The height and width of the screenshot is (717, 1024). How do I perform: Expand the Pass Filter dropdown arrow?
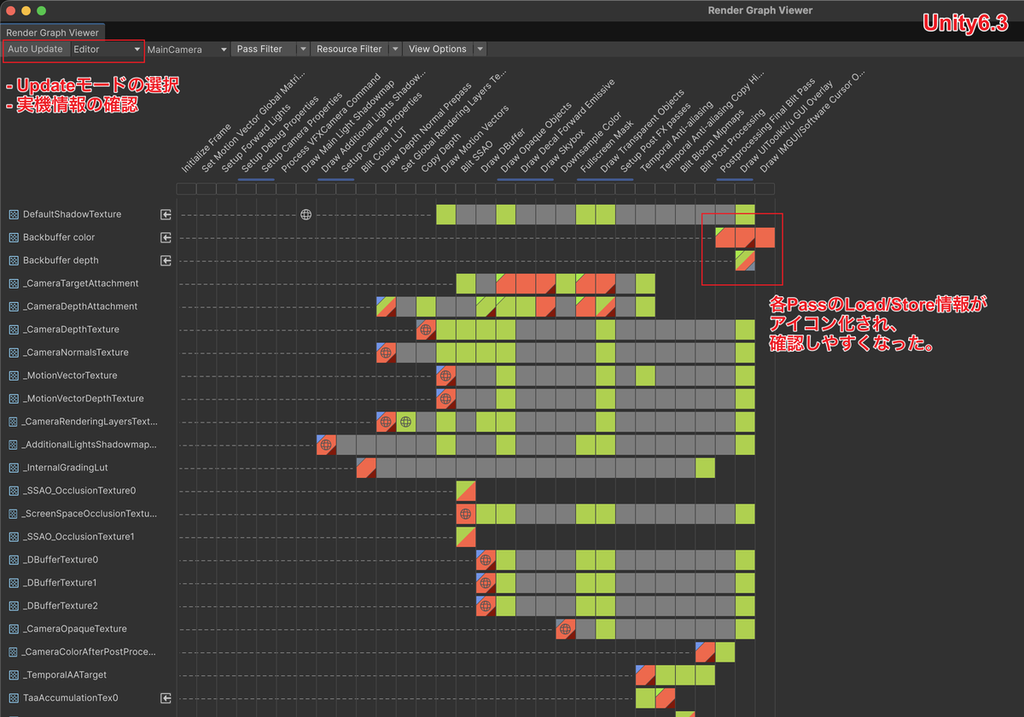click(x=302, y=49)
